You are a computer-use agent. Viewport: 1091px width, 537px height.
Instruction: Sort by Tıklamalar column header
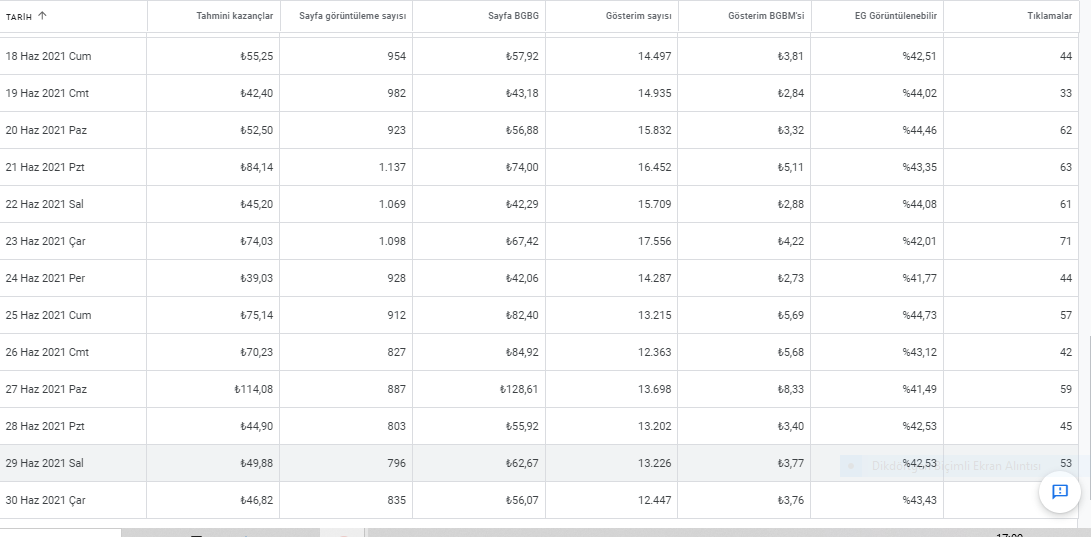tap(1050, 16)
